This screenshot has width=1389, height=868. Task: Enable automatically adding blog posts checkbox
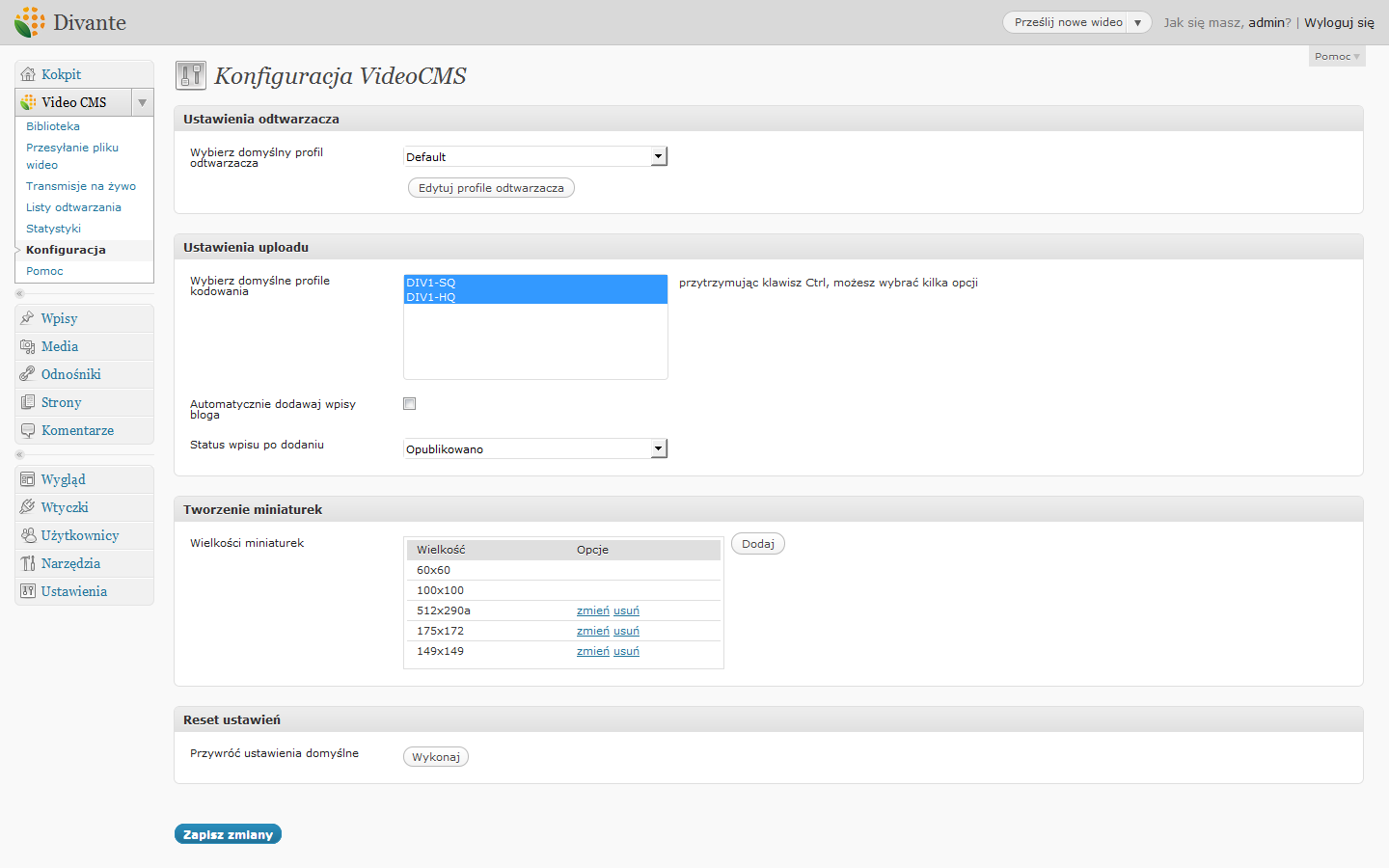coord(410,404)
